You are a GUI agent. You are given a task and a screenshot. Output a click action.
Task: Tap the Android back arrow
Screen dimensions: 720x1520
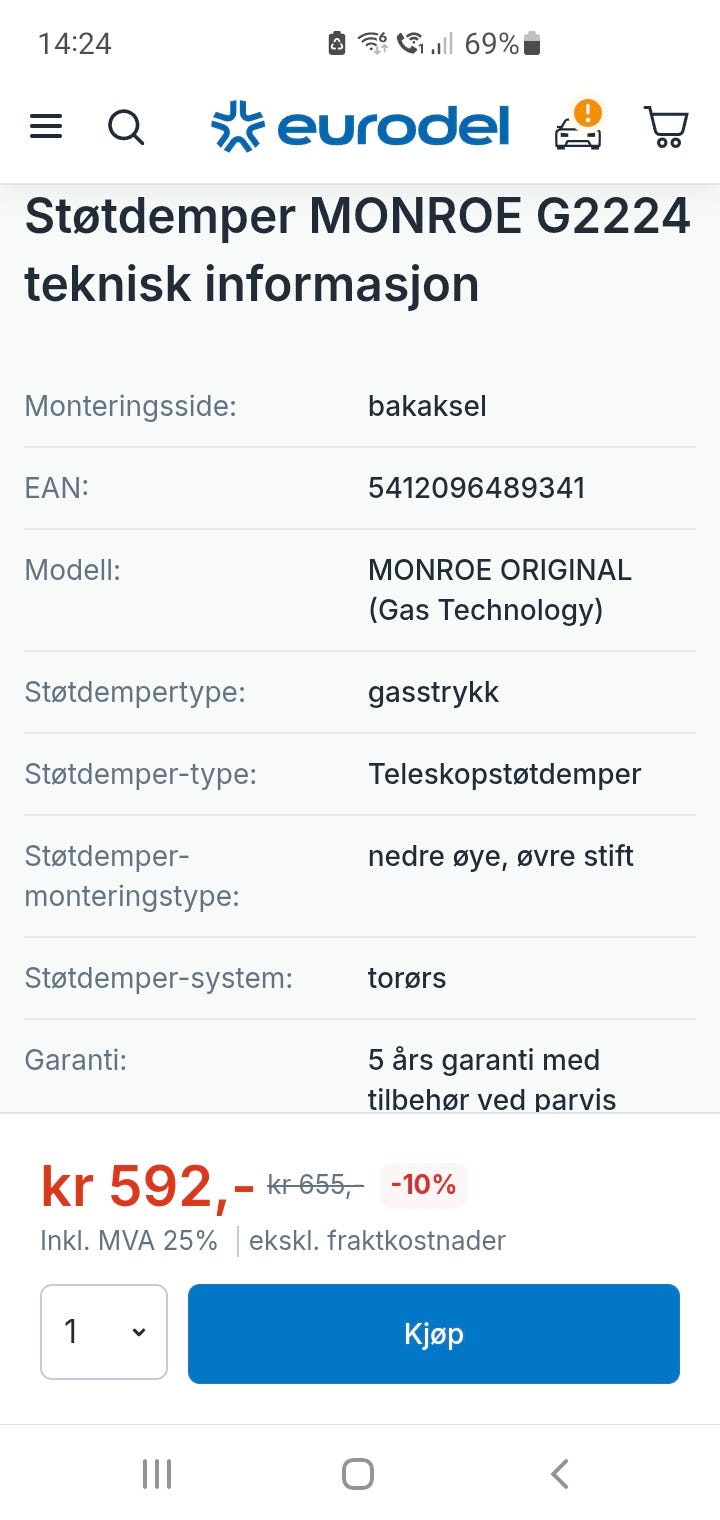pos(560,1473)
